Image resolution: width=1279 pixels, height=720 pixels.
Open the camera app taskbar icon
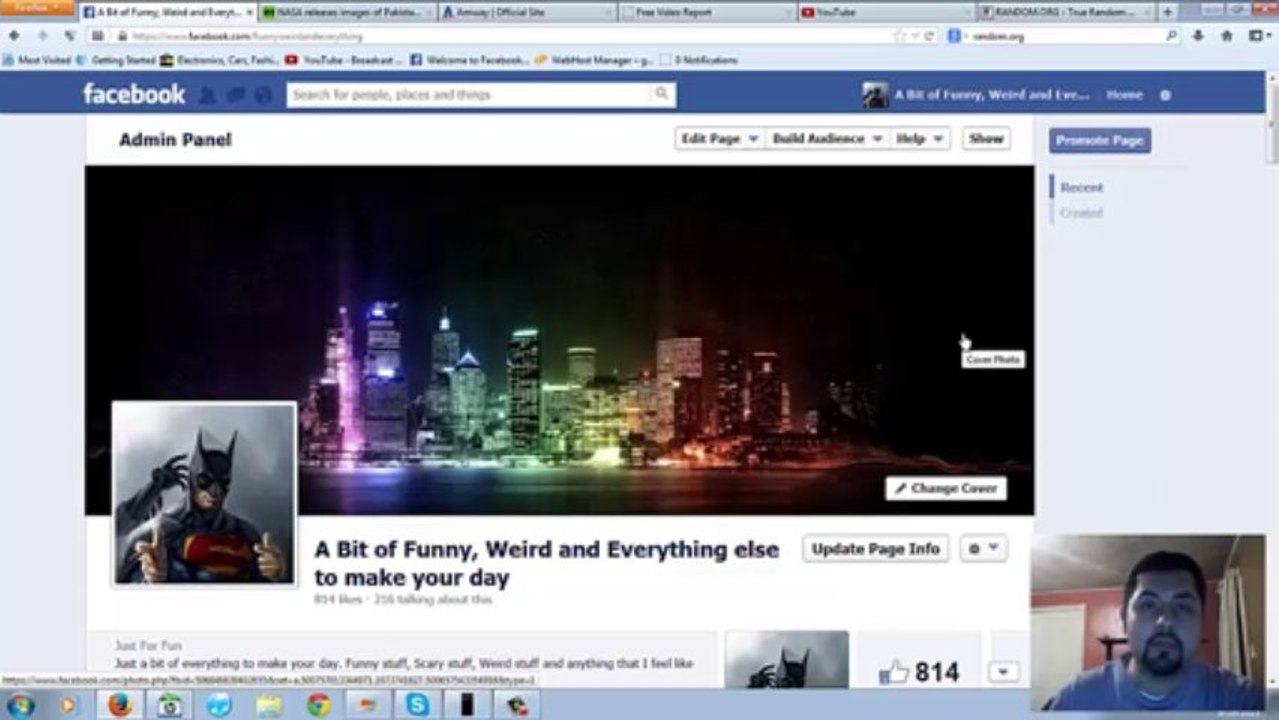click(170, 705)
